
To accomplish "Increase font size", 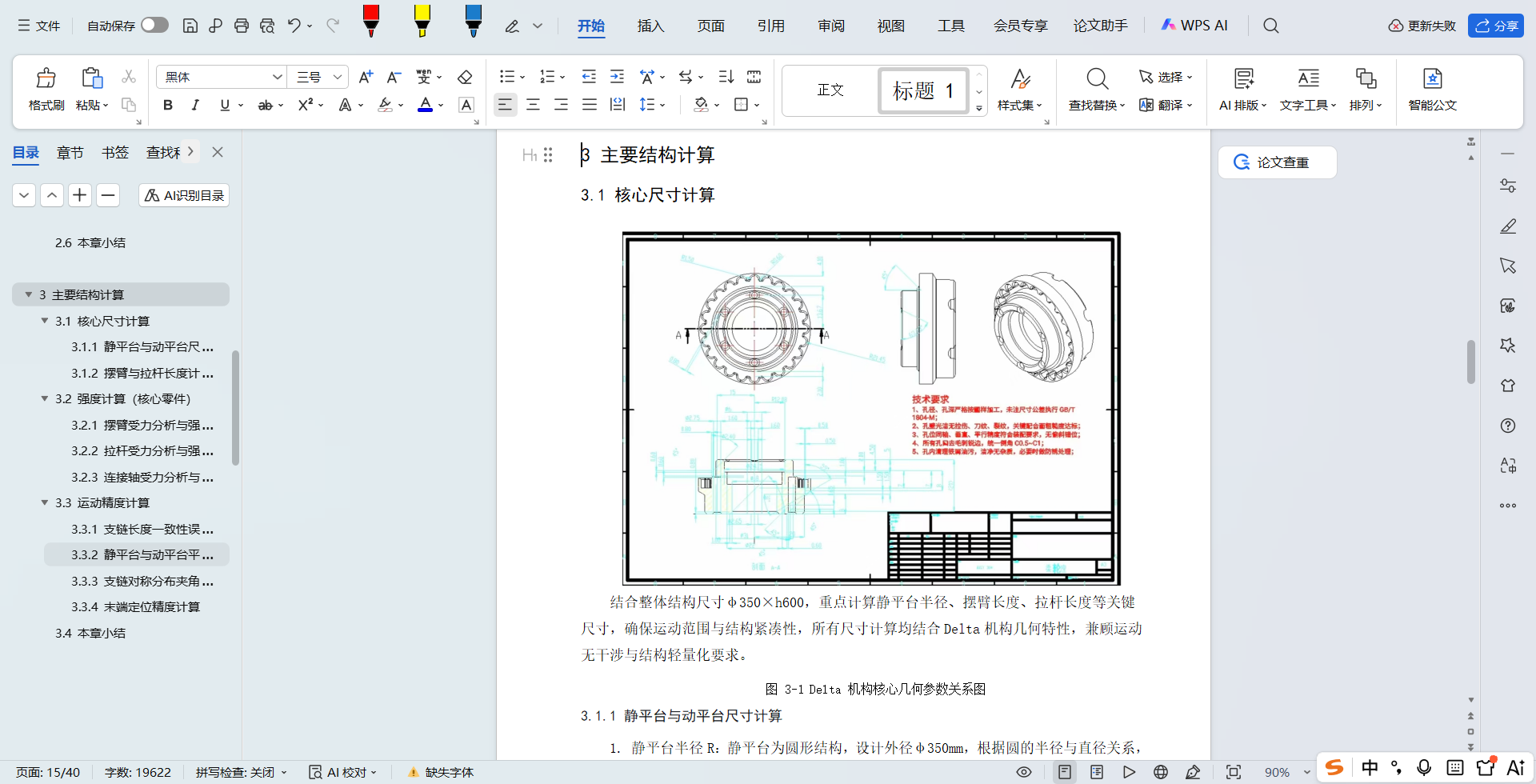I will (366, 77).
